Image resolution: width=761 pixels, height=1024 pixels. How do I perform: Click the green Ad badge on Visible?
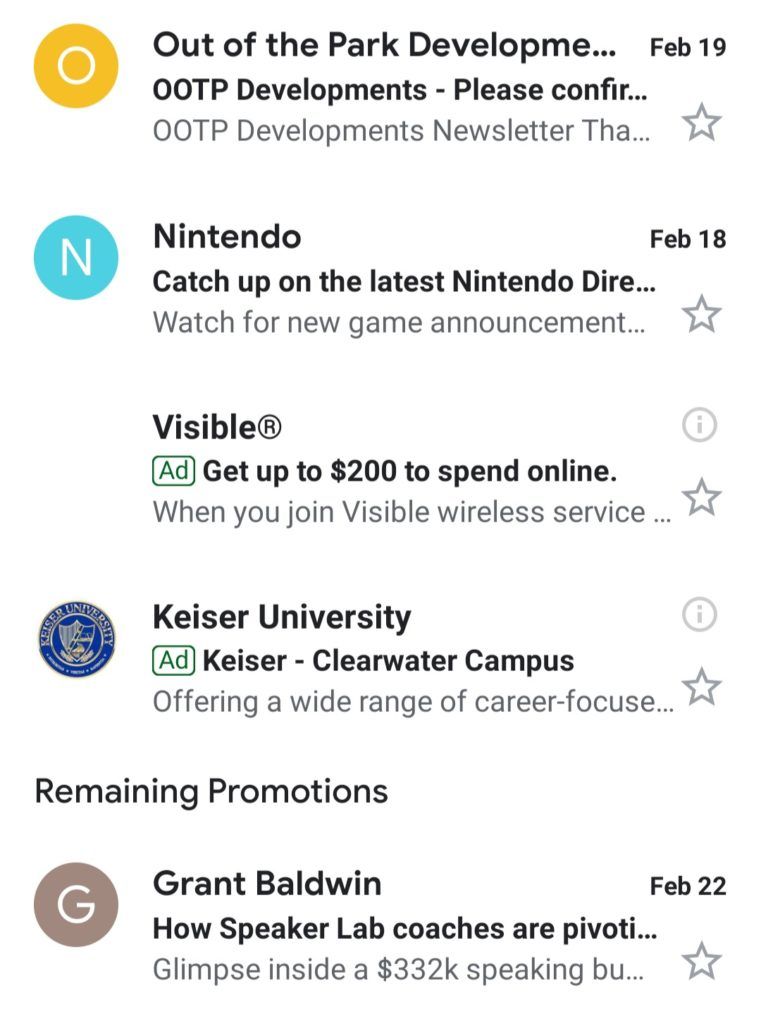tap(174, 471)
